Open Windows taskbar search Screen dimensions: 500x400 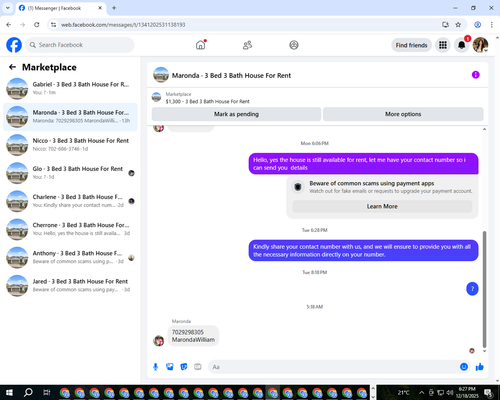[28, 393]
